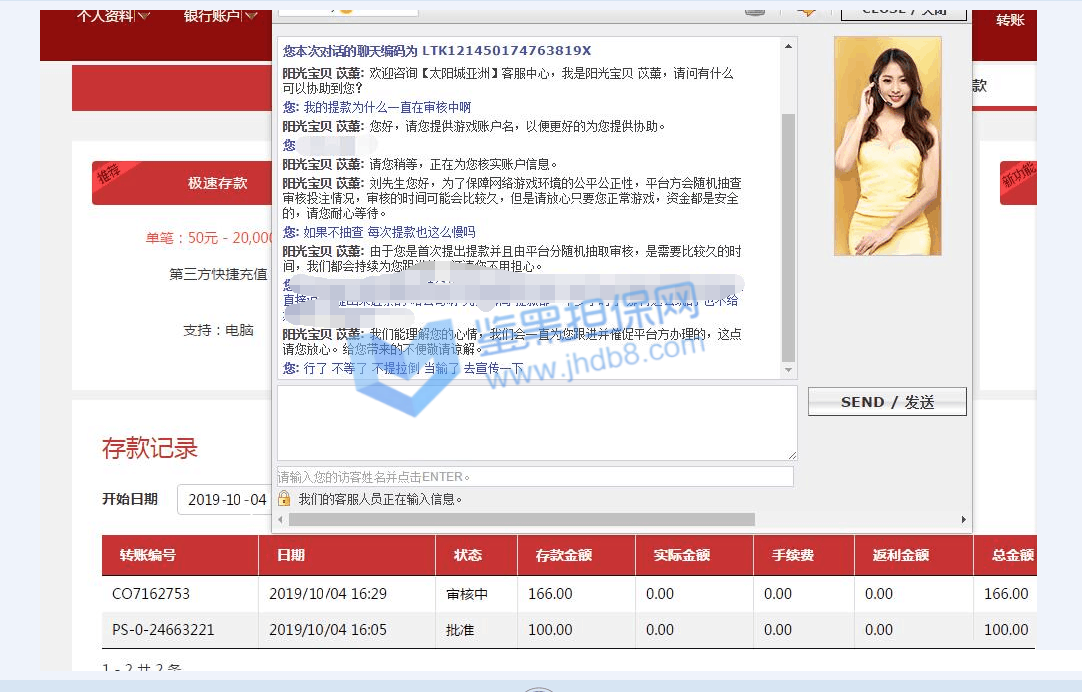
Task: Click the scroll up arrow in chat log
Action: click(x=789, y=46)
